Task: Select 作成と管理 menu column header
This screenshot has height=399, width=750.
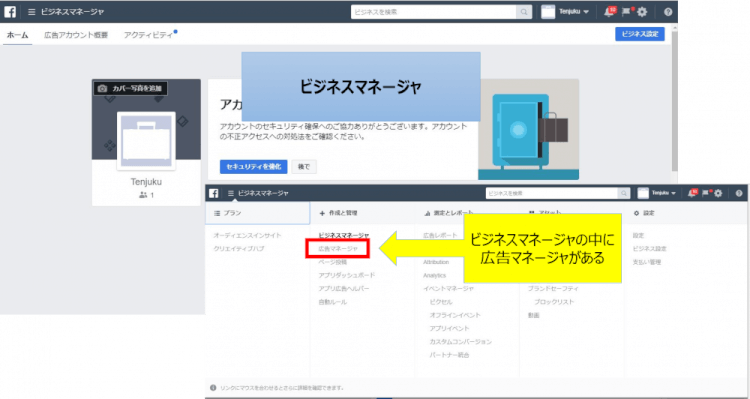Action: click(362, 213)
